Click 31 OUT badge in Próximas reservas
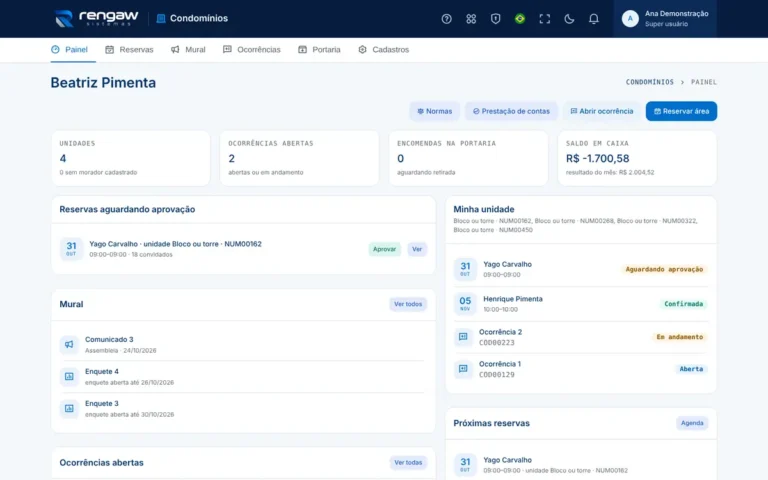This screenshot has height=480, width=768. [465, 464]
